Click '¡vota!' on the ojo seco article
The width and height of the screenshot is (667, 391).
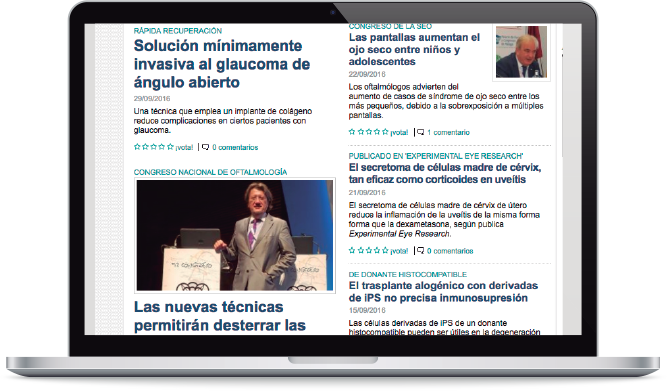click(x=399, y=132)
